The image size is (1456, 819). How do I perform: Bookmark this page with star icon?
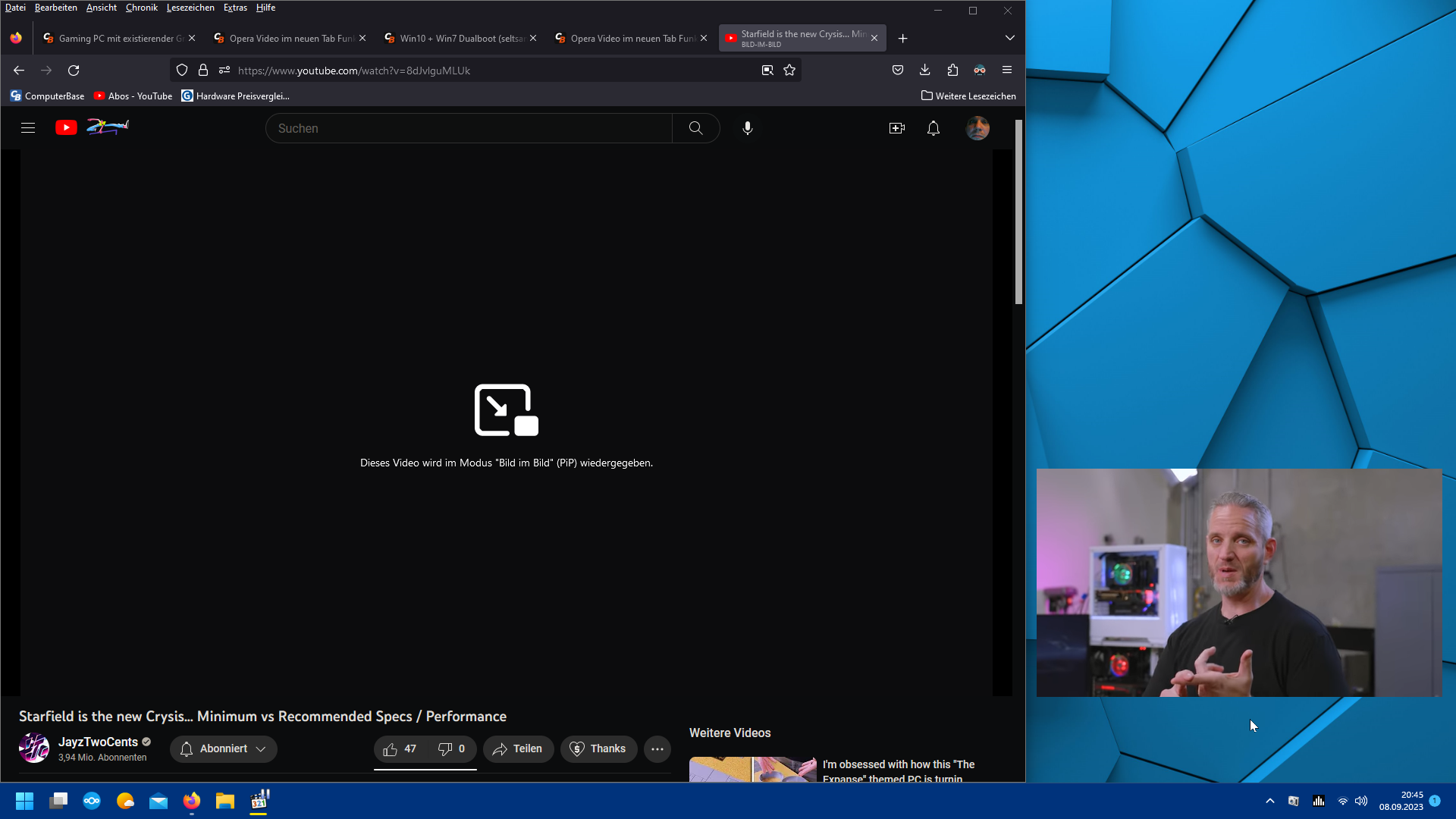click(789, 71)
